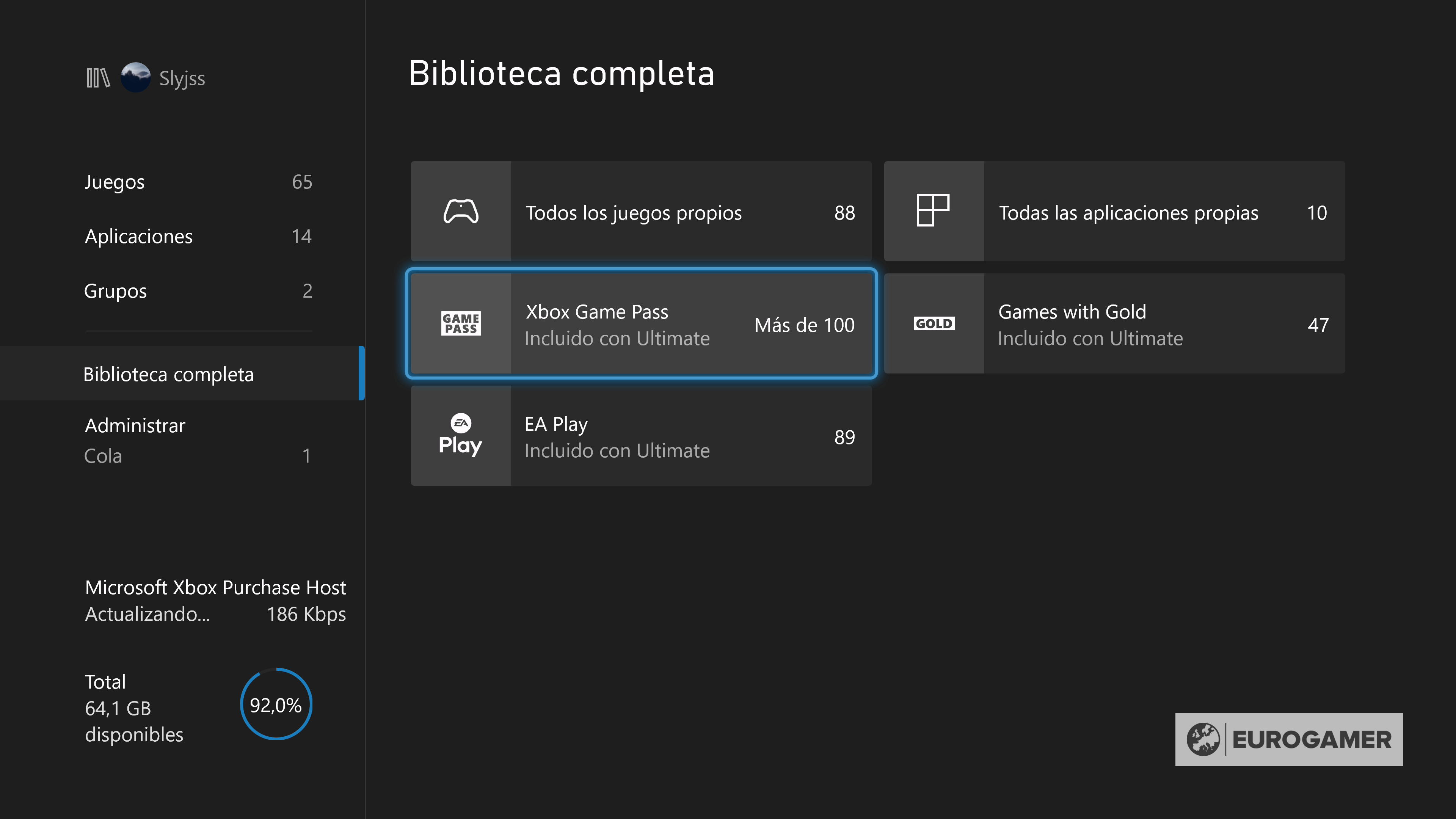Click the Aplicaciones count 14
The width and height of the screenshot is (1456, 819).
tap(301, 236)
